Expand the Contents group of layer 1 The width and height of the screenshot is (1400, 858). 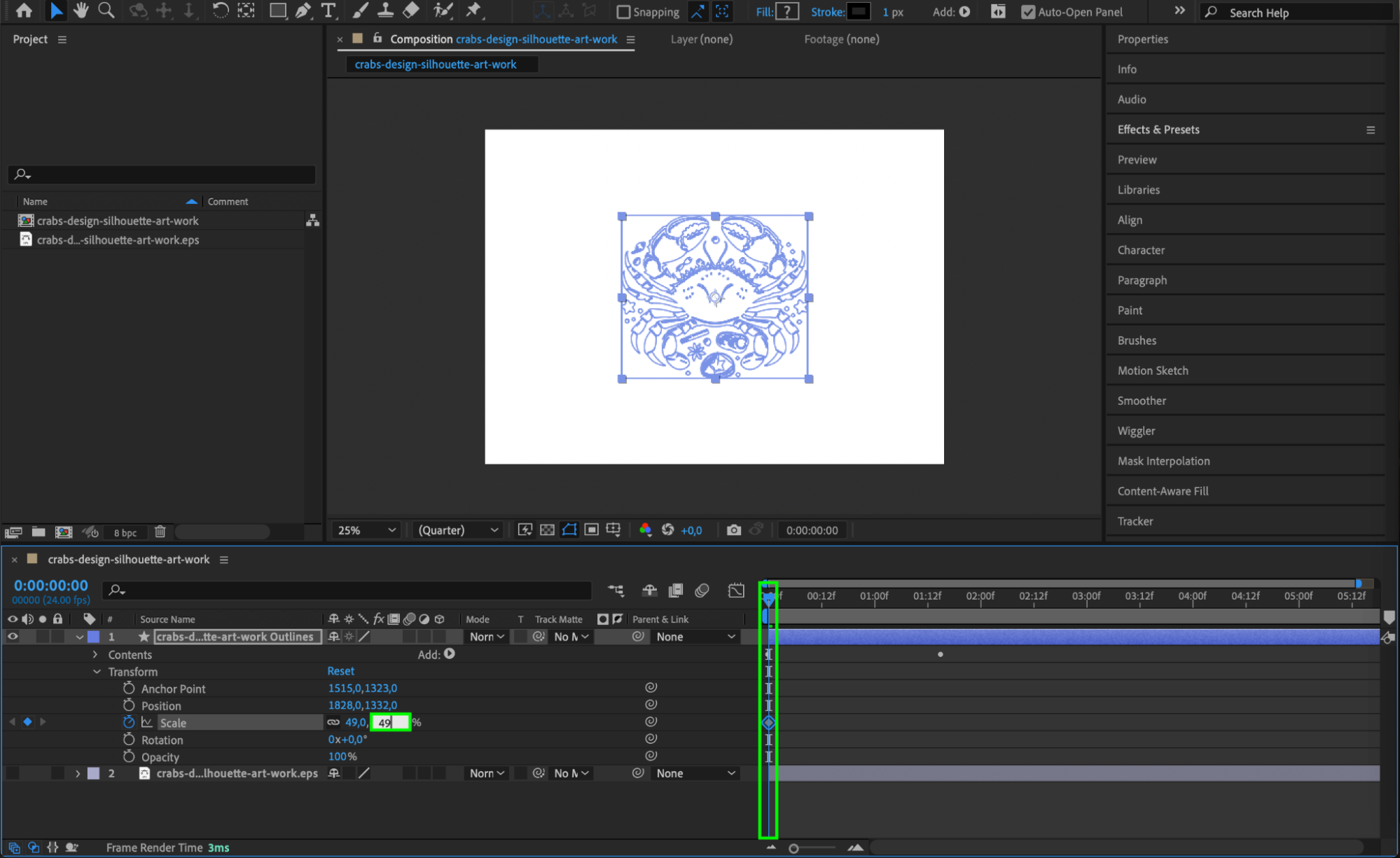[x=95, y=654]
